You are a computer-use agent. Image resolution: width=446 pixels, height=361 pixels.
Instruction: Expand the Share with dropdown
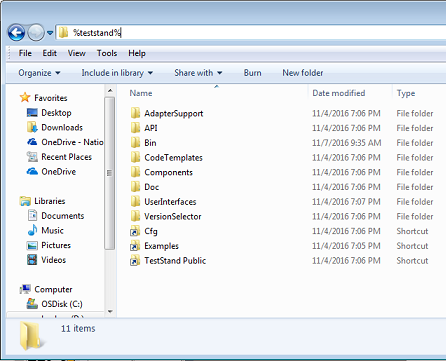[198, 73]
